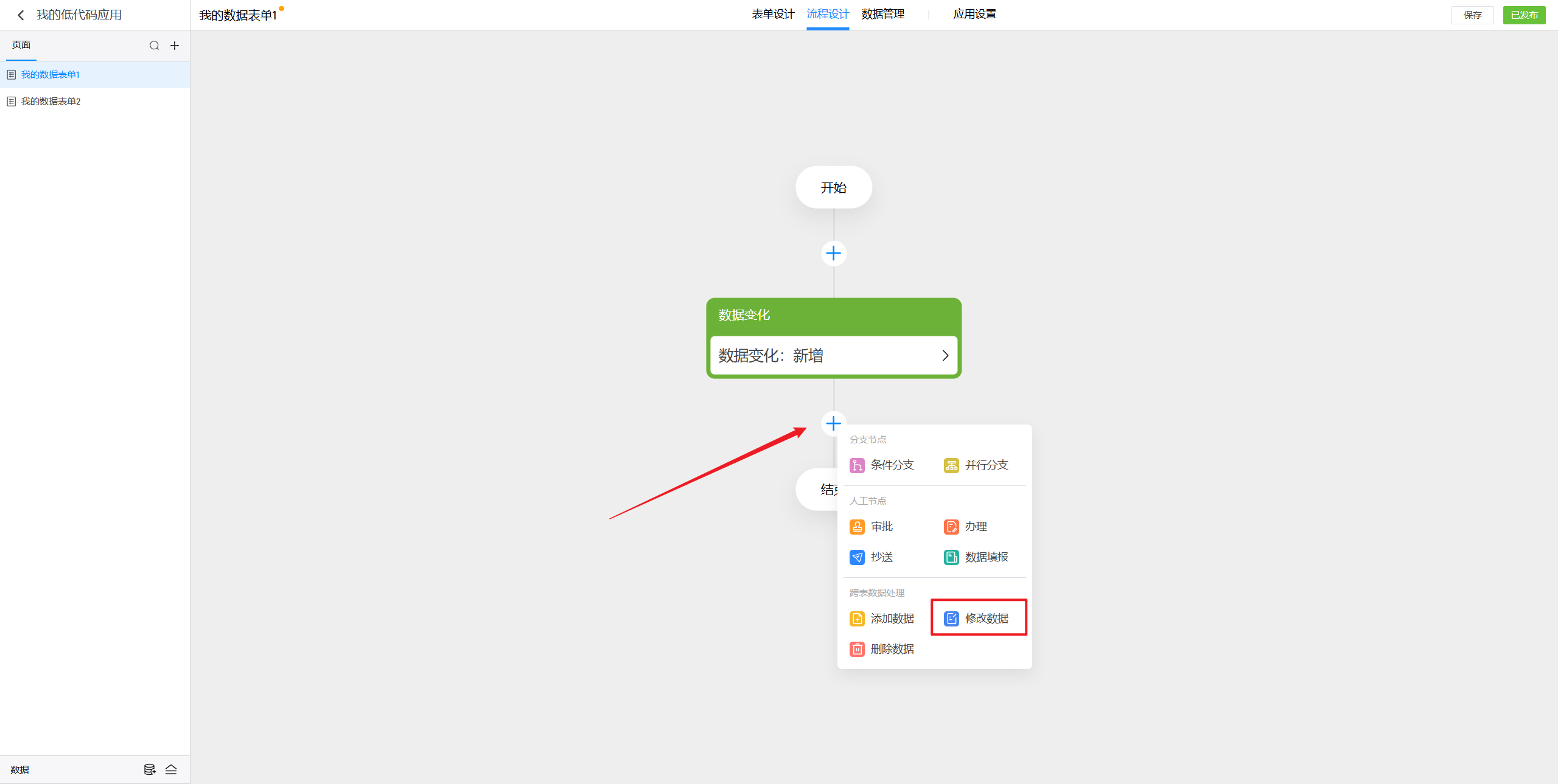Add a new page with the plus icon
Viewport: 1558px width, 784px height.
tap(175, 46)
